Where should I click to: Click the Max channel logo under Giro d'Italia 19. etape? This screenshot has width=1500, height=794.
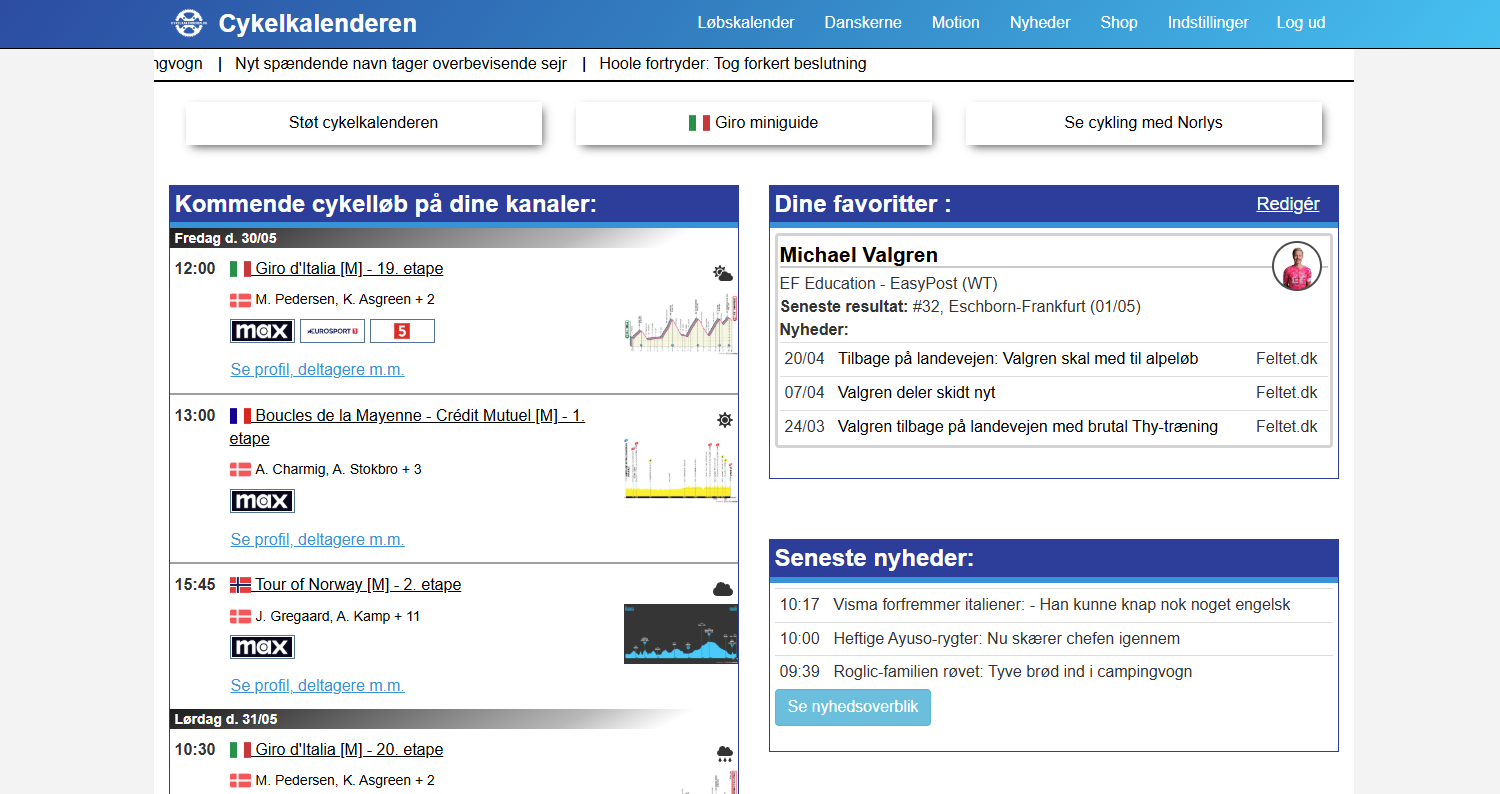tap(262, 331)
